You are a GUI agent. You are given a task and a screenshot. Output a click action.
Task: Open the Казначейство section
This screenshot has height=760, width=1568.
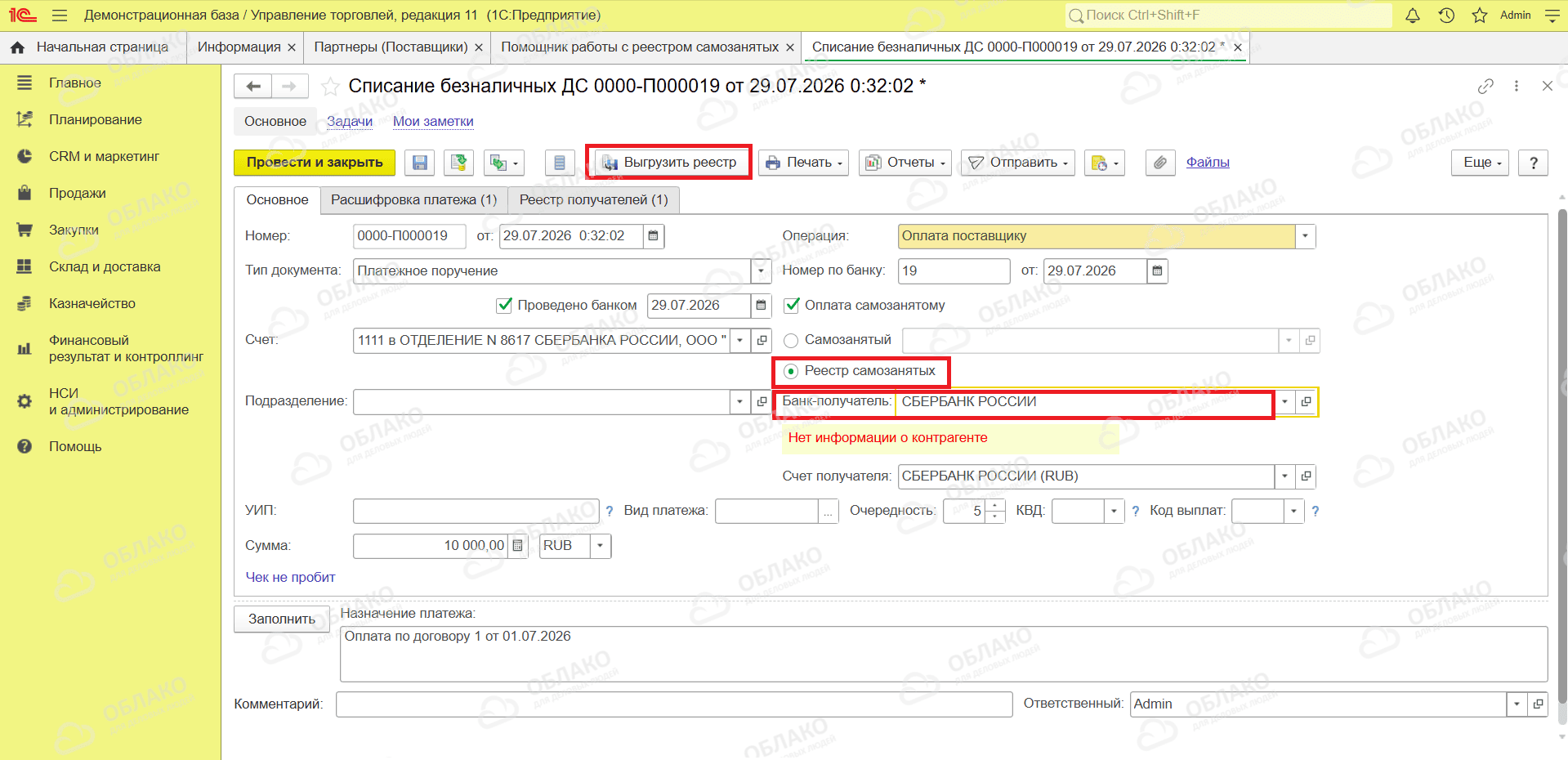[92, 304]
